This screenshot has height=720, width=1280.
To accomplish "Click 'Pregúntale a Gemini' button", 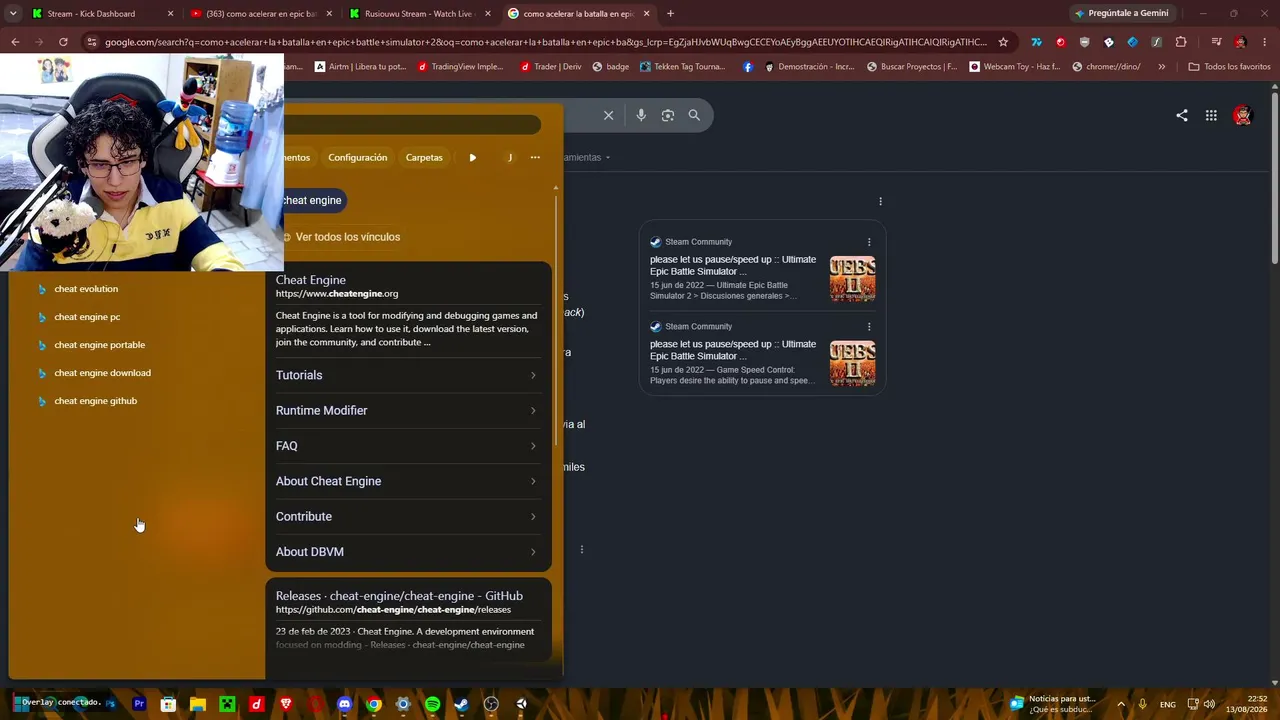I will click(x=1121, y=14).
